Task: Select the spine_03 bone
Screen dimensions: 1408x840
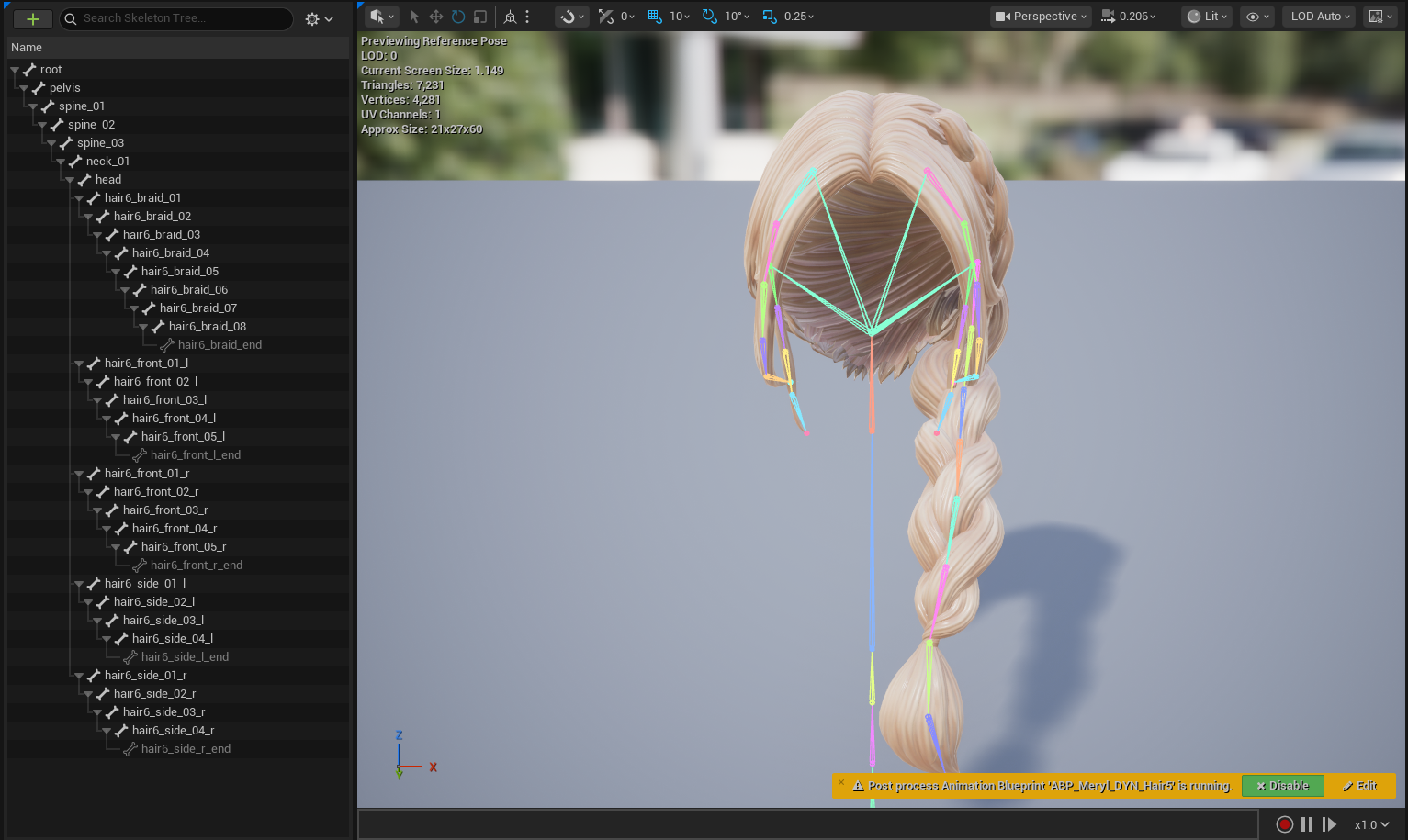Action: 100,143
